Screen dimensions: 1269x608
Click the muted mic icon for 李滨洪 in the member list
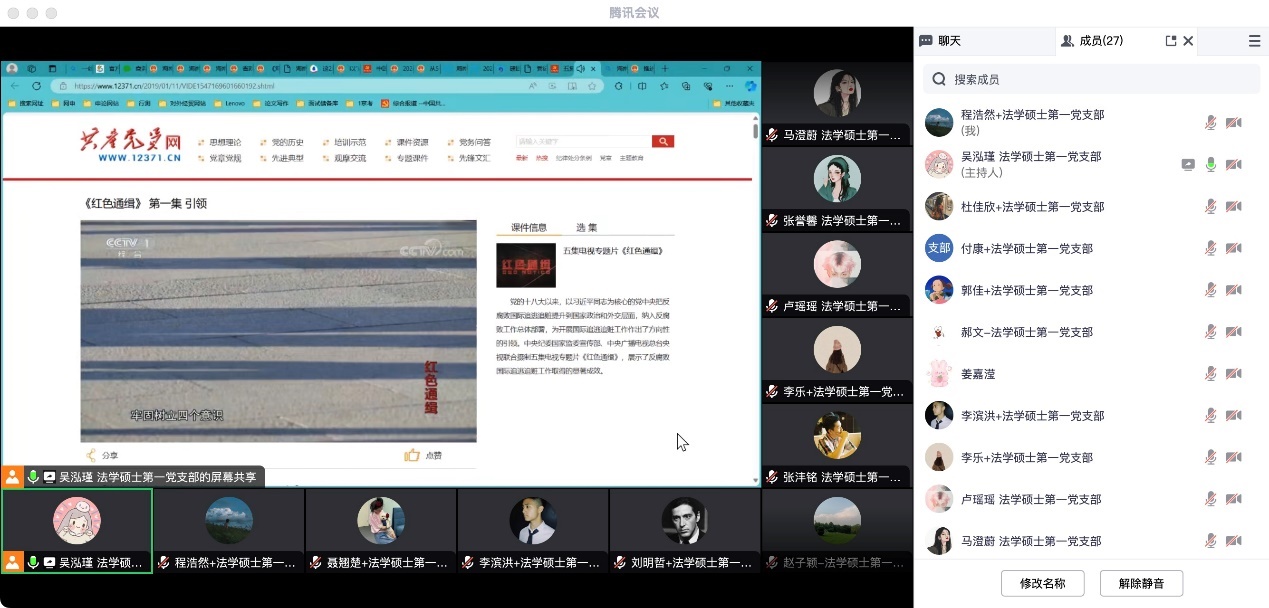[1211, 416]
